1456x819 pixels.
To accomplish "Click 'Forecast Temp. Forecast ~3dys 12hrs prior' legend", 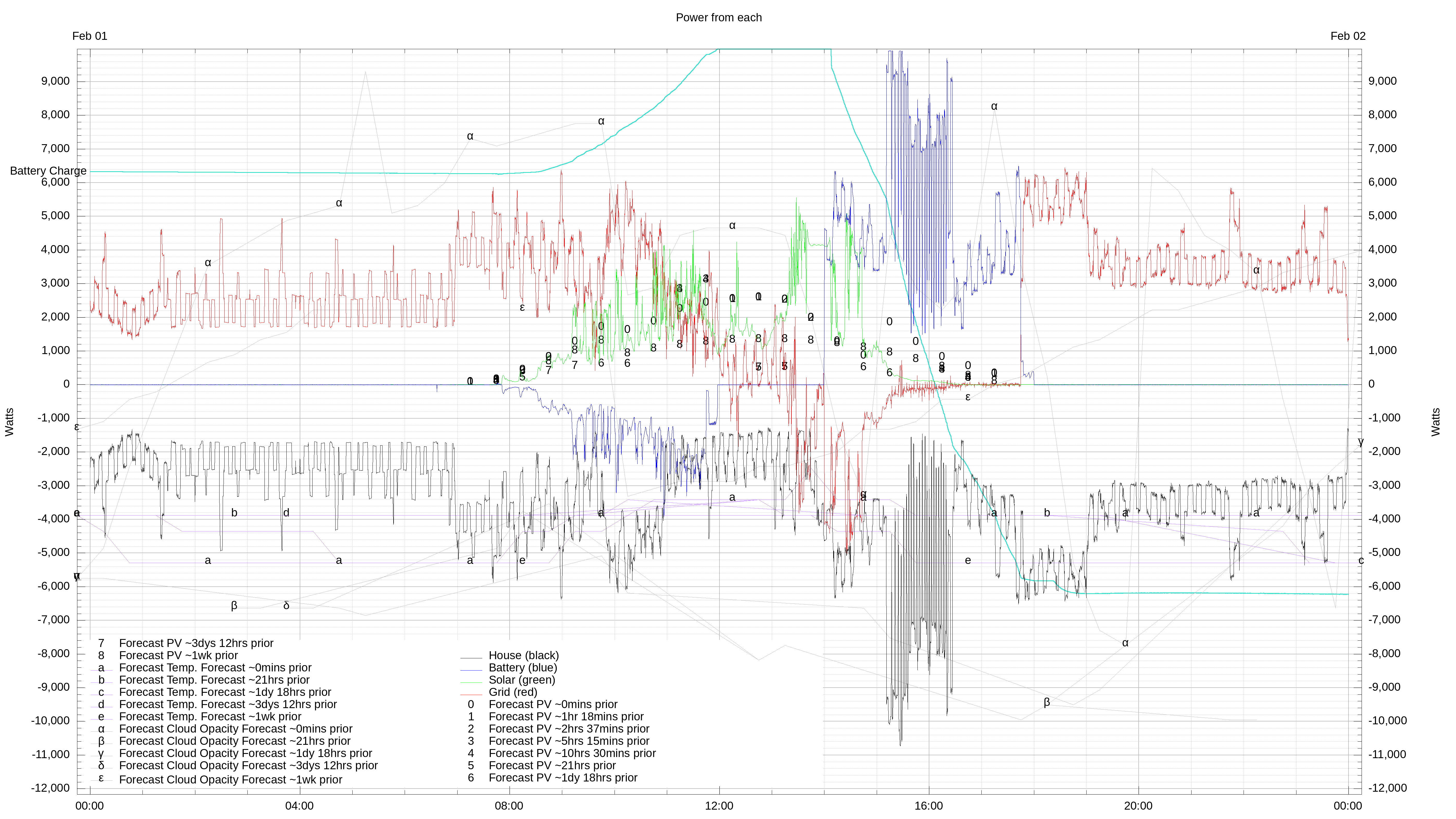I will [x=228, y=705].
